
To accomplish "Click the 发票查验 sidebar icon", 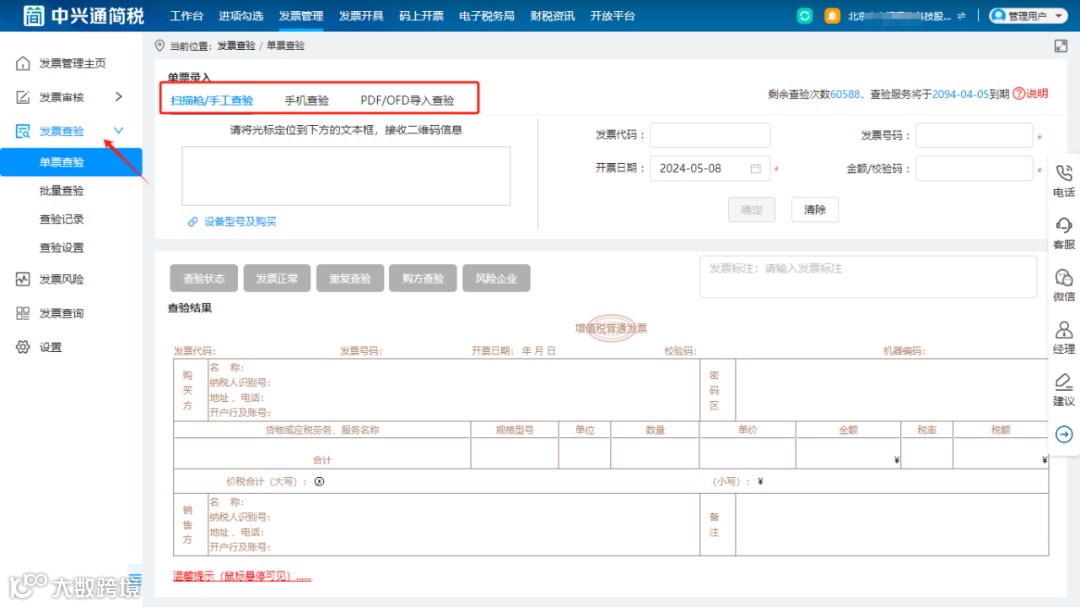I will (x=23, y=131).
